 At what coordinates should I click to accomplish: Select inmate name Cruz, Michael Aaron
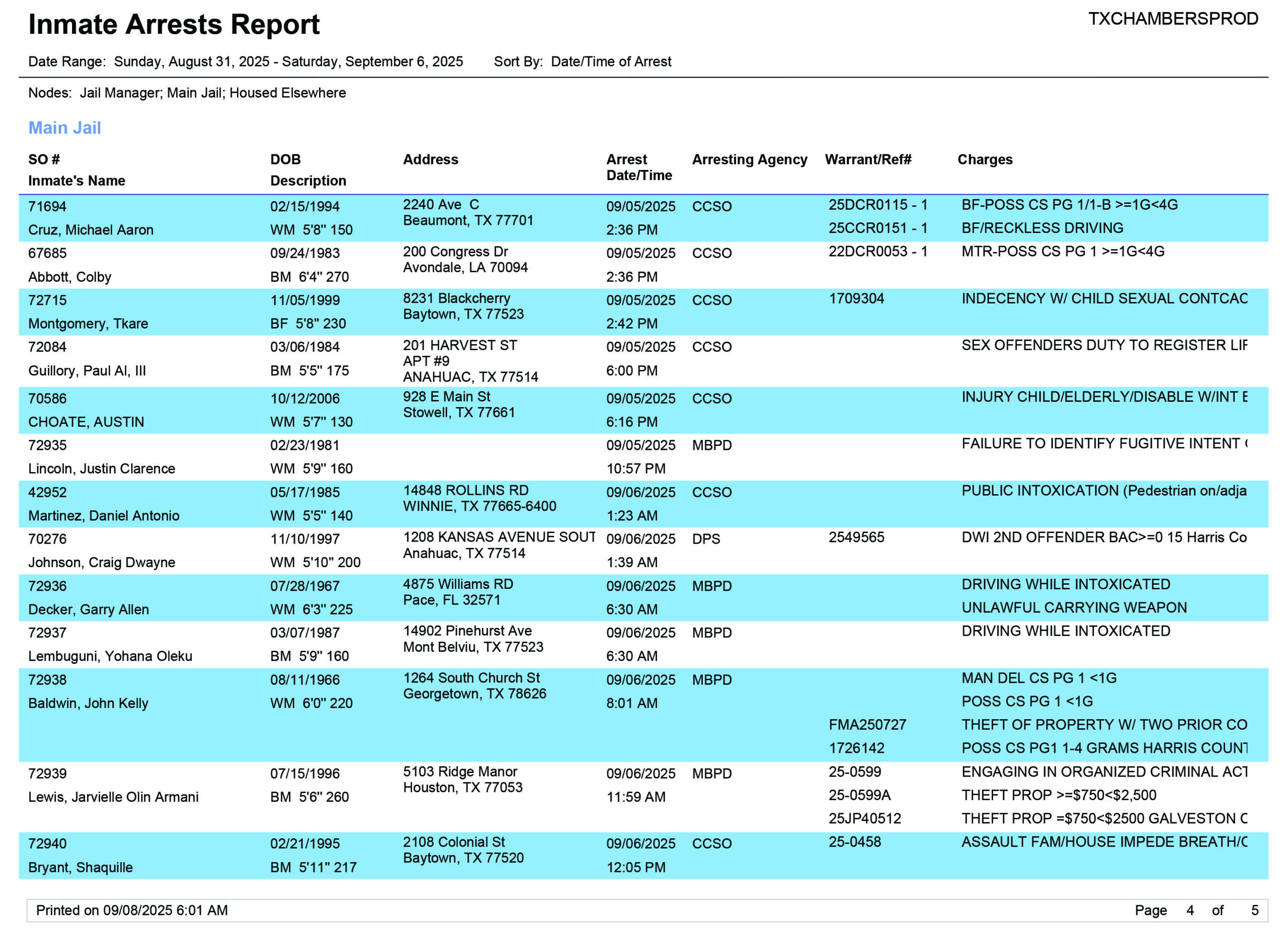pyautogui.click(x=91, y=229)
